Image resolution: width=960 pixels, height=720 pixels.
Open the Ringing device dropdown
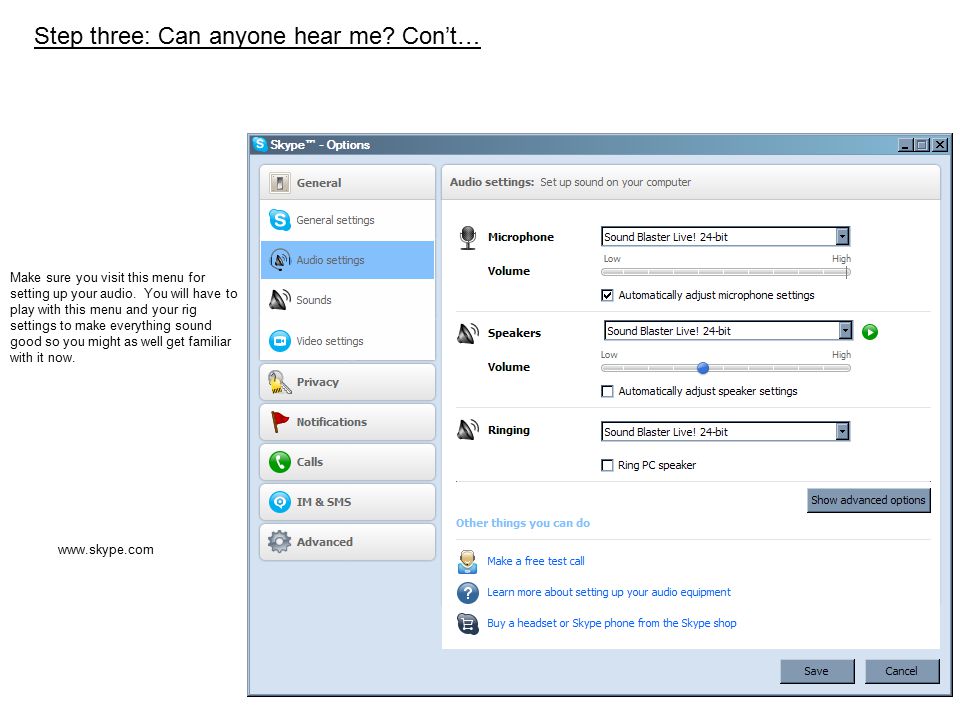pos(842,432)
